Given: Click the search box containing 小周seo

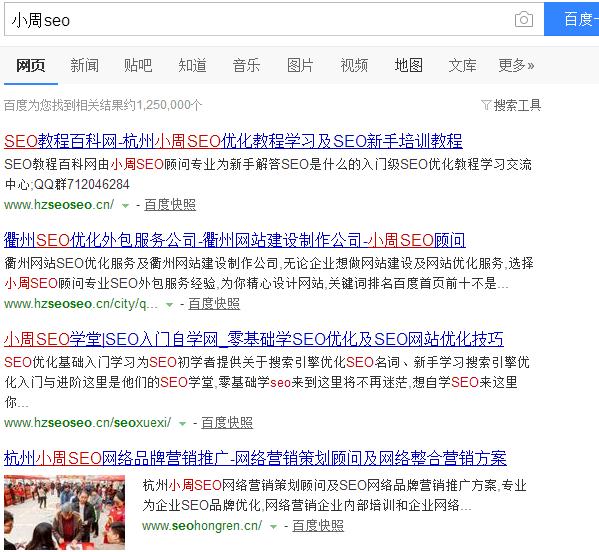Looking at the screenshot, I should (274, 19).
